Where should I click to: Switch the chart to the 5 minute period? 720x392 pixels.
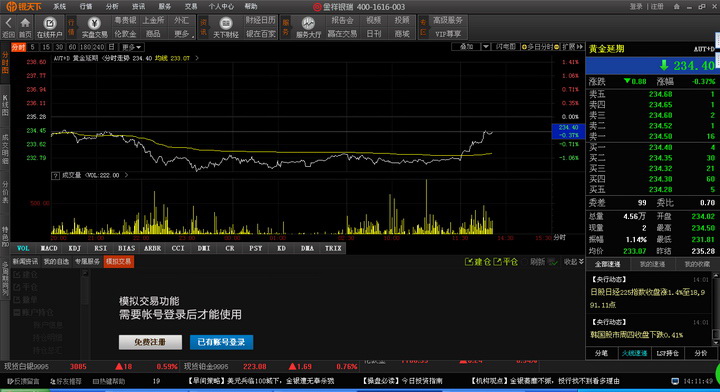click(32, 47)
